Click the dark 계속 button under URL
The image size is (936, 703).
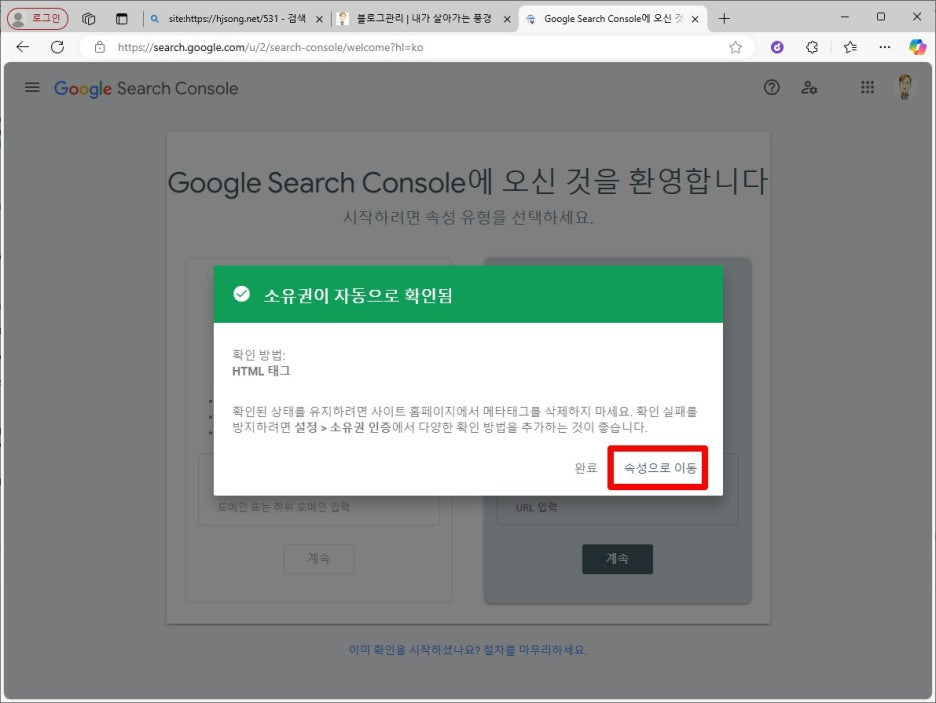click(x=617, y=559)
